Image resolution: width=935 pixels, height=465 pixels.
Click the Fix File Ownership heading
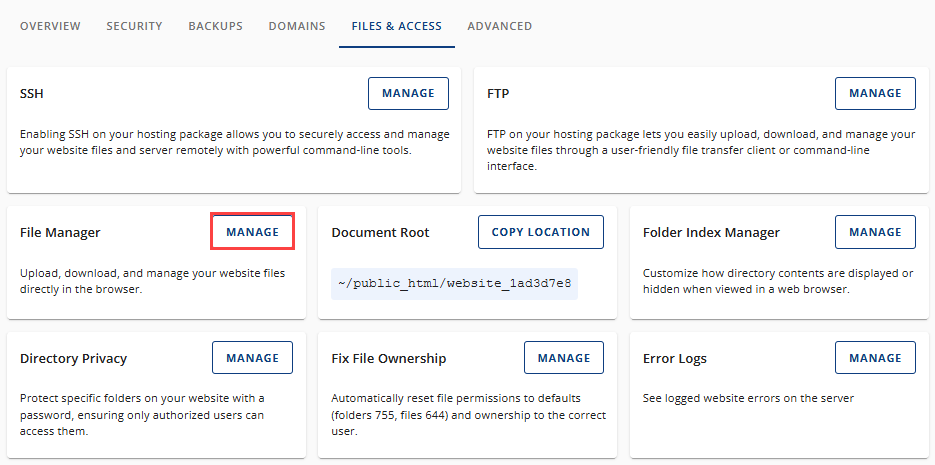coord(389,359)
